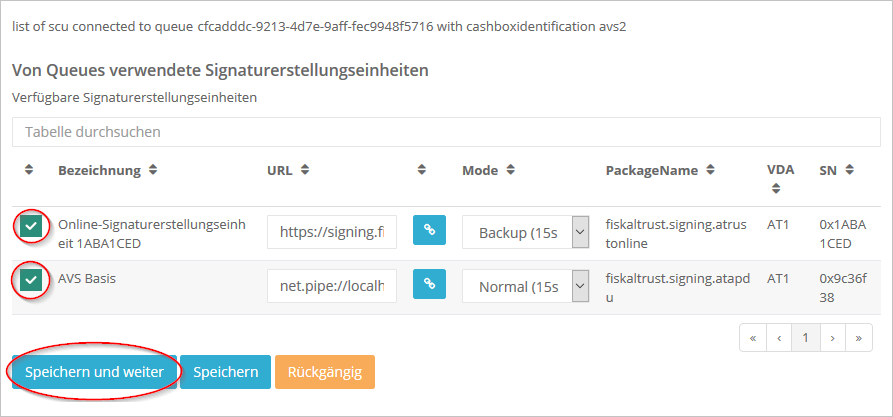This screenshot has height=417, width=893.
Task: Sort table by Mode column
Action: (509, 170)
